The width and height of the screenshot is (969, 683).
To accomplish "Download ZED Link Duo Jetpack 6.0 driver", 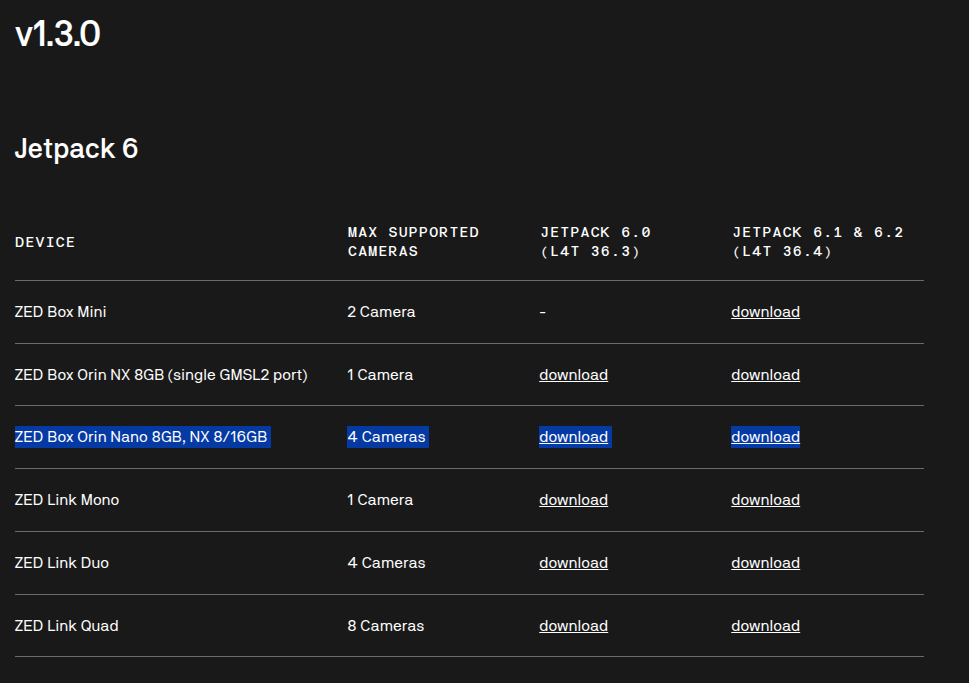I will (573, 563).
